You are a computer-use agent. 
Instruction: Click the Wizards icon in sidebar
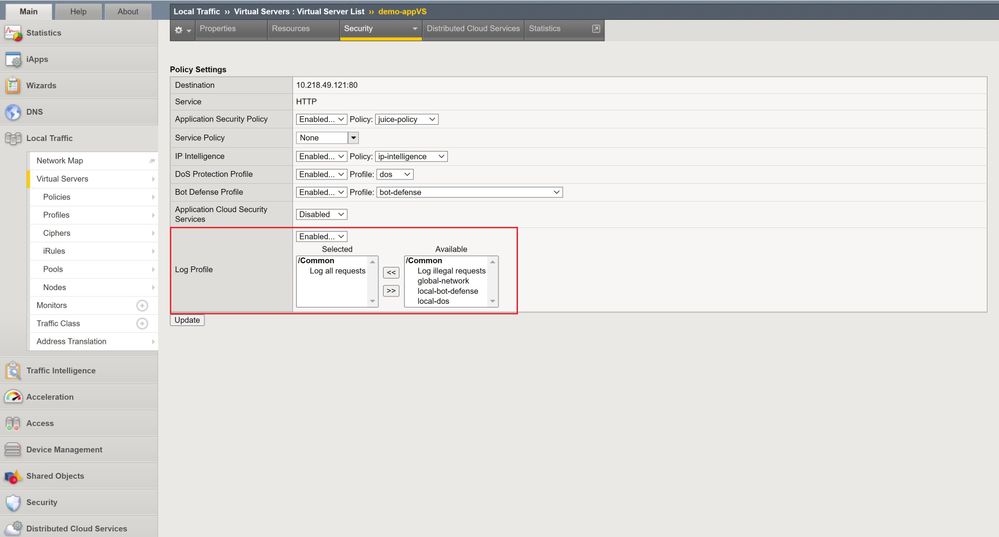13,86
